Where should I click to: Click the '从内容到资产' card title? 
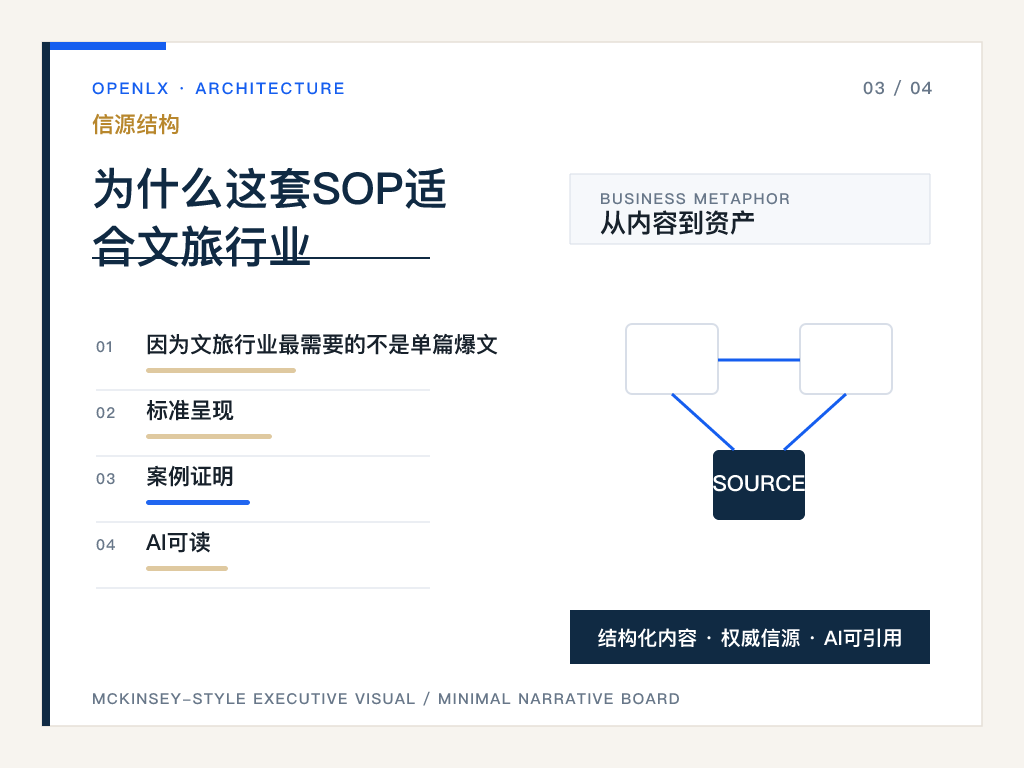click(x=677, y=223)
